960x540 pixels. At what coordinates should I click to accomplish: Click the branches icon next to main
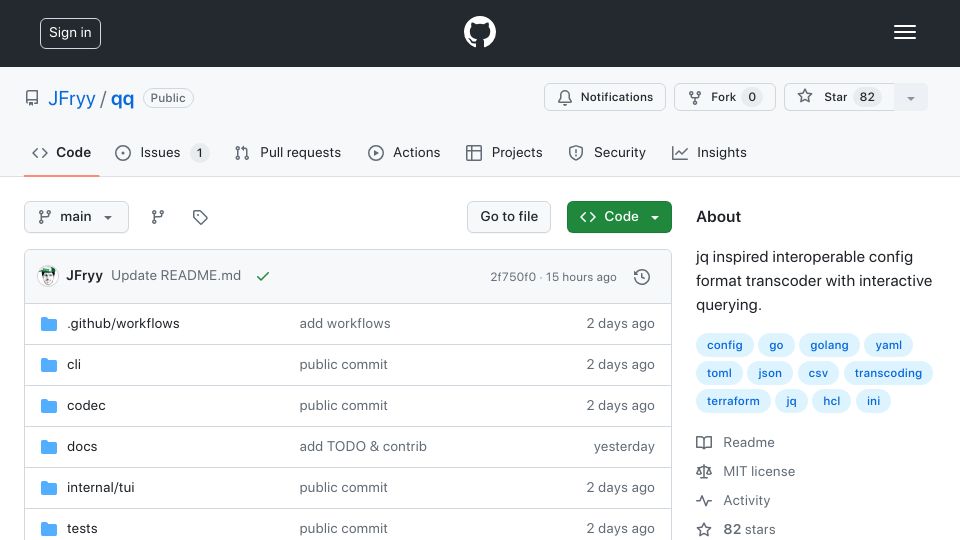coord(158,217)
